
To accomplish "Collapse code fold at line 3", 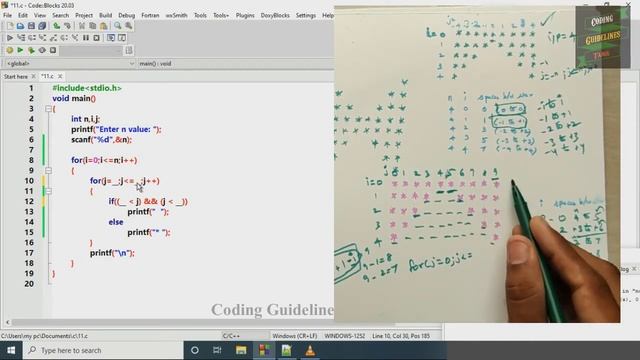I will tap(48, 109).
